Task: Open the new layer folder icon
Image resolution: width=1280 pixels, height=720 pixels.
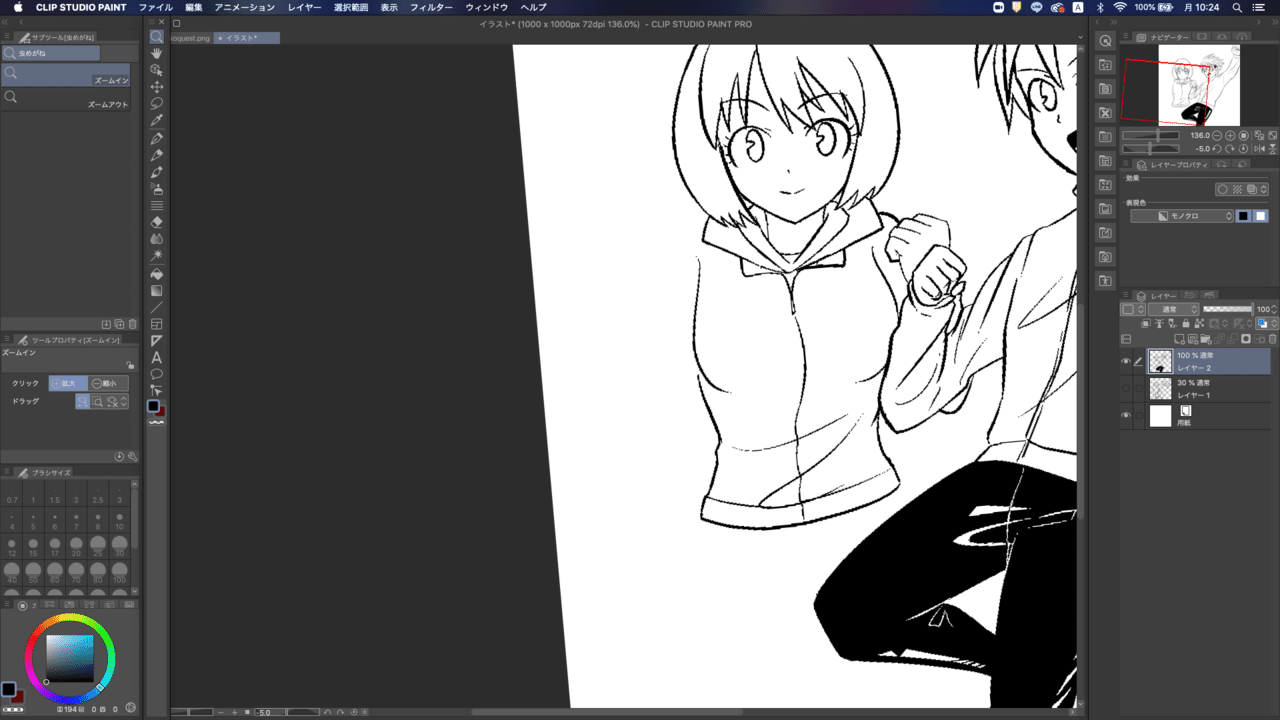Action: point(1205,339)
